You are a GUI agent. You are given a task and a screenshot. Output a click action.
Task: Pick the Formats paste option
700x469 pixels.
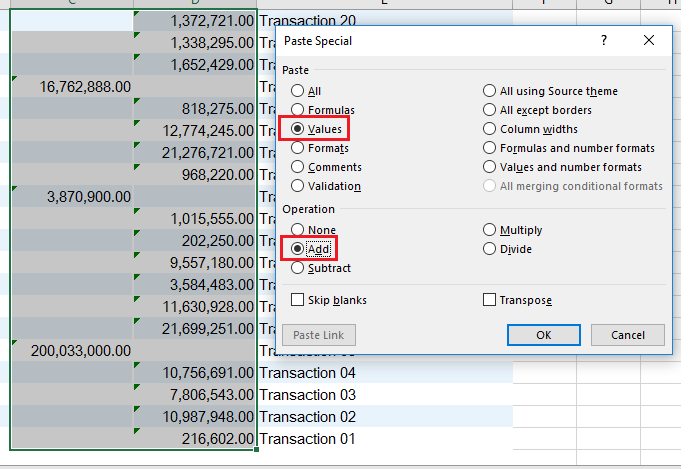(x=297, y=149)
